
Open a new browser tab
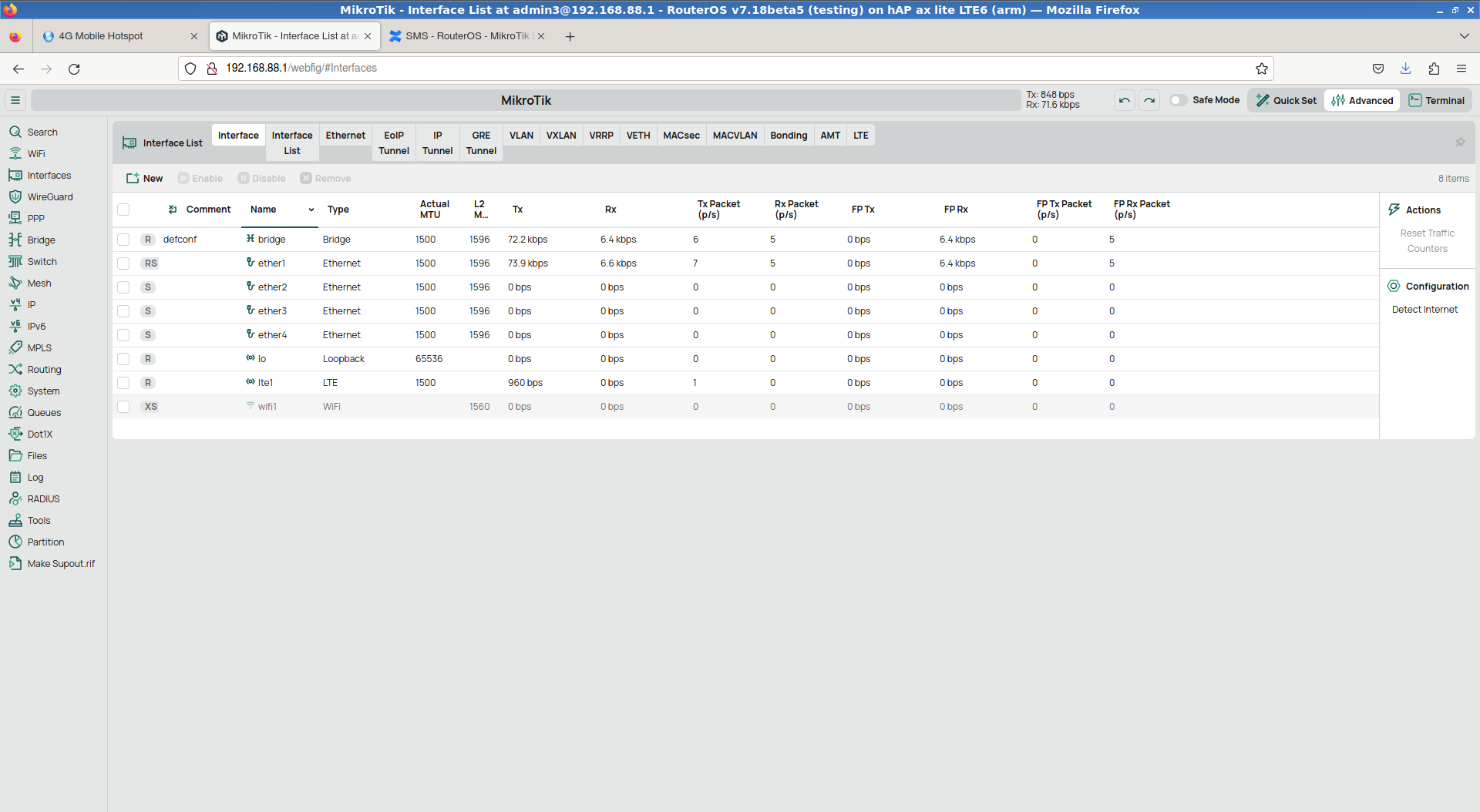click(x=570, y=36)
